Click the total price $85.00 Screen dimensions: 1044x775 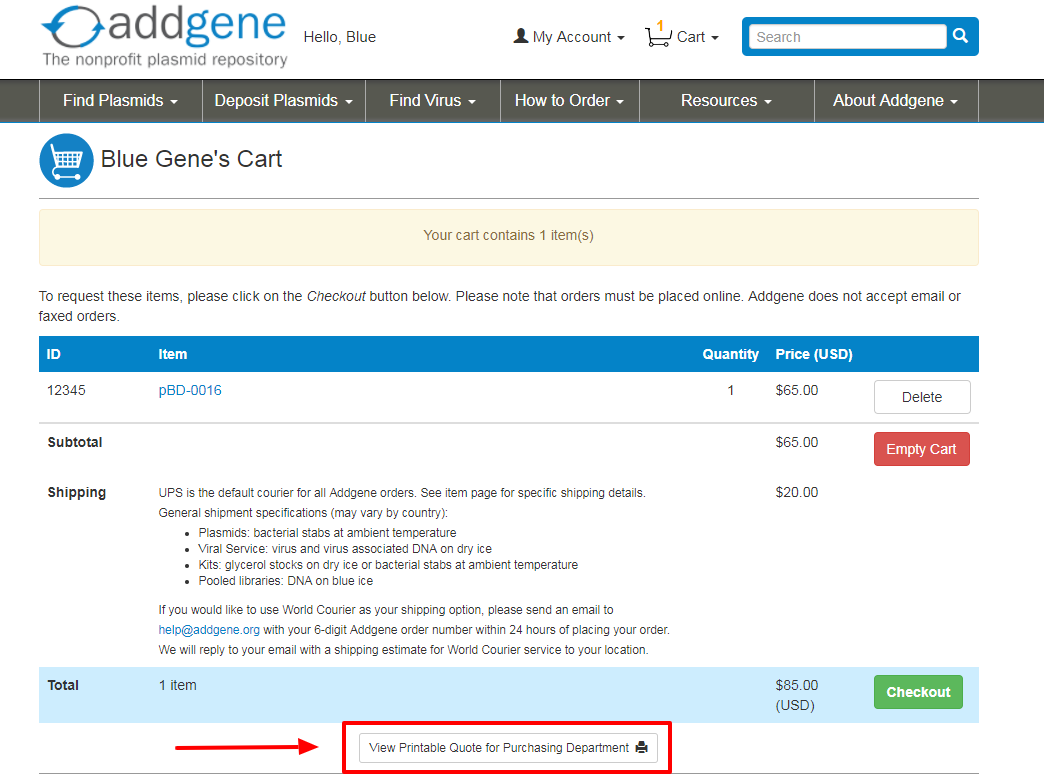[796, 685]
